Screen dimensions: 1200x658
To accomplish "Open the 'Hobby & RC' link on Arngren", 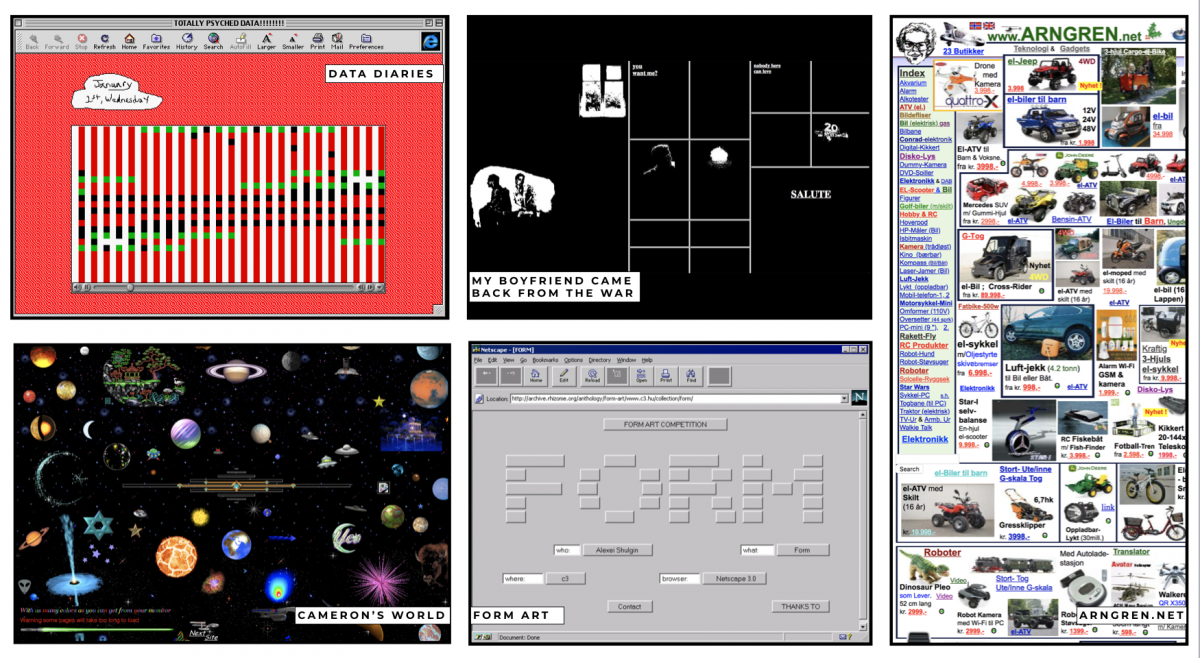I will point(920,214).
